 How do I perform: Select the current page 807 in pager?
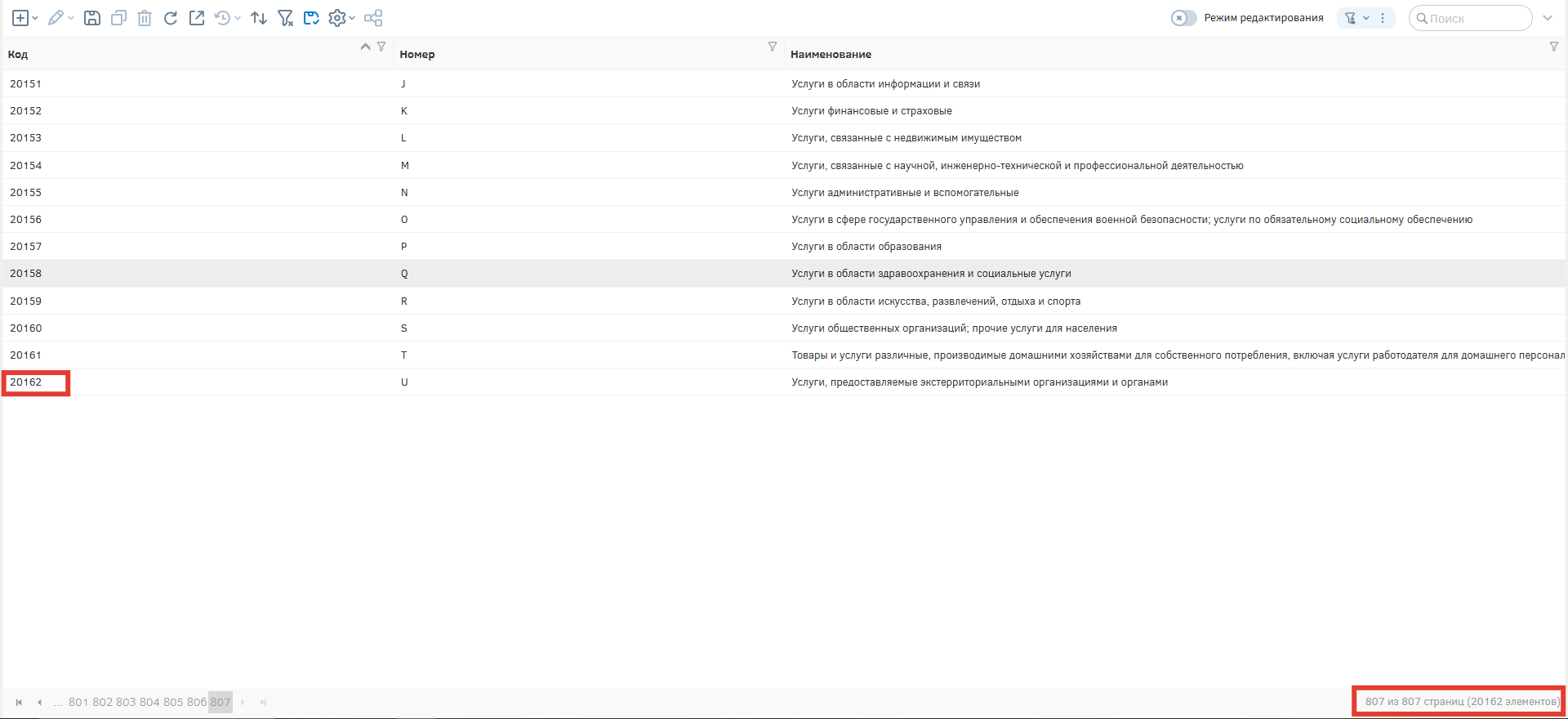(220, 702)
